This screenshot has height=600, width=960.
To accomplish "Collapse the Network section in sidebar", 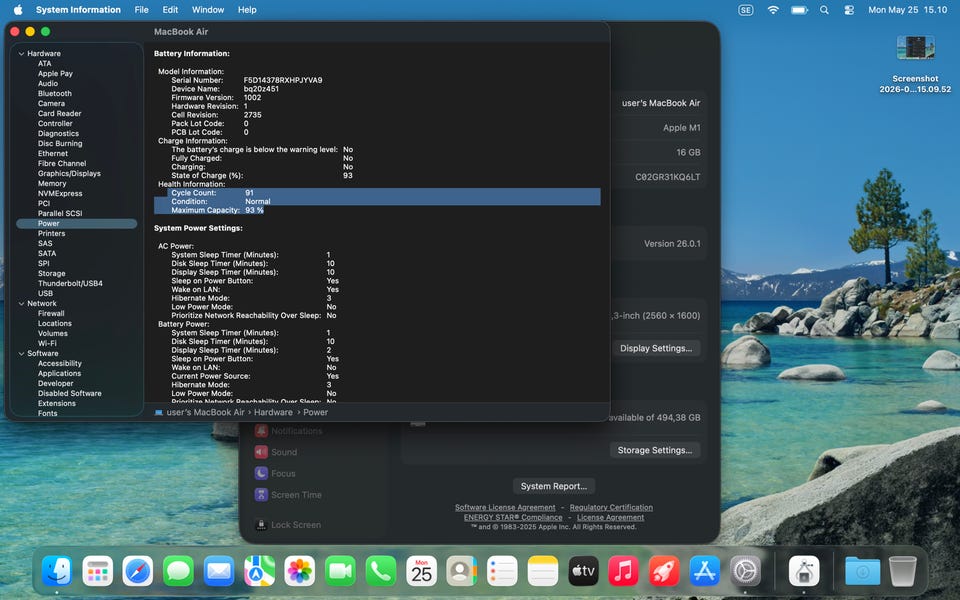I will coord(21,303).
